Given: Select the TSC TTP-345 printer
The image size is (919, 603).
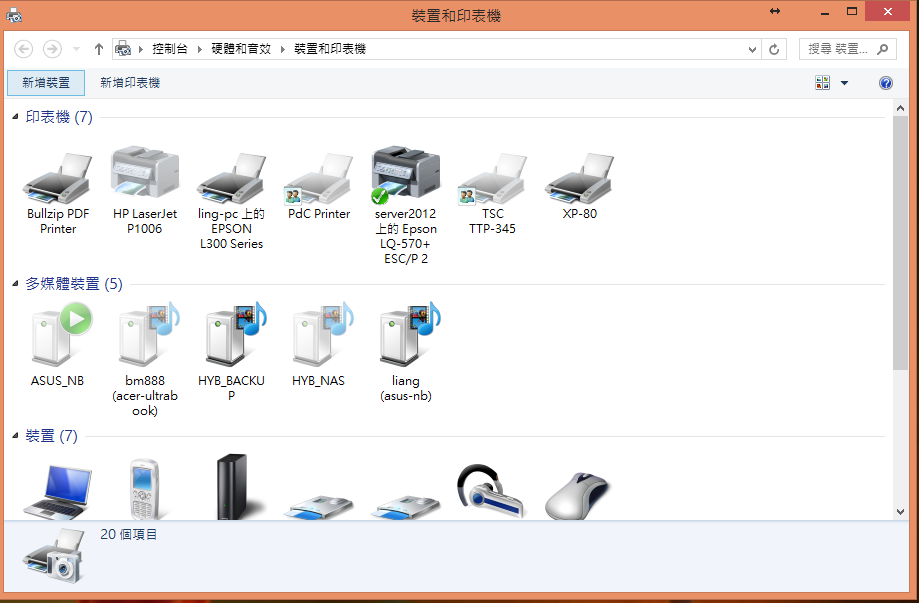Looking at the screenshot, I should 492,178.
